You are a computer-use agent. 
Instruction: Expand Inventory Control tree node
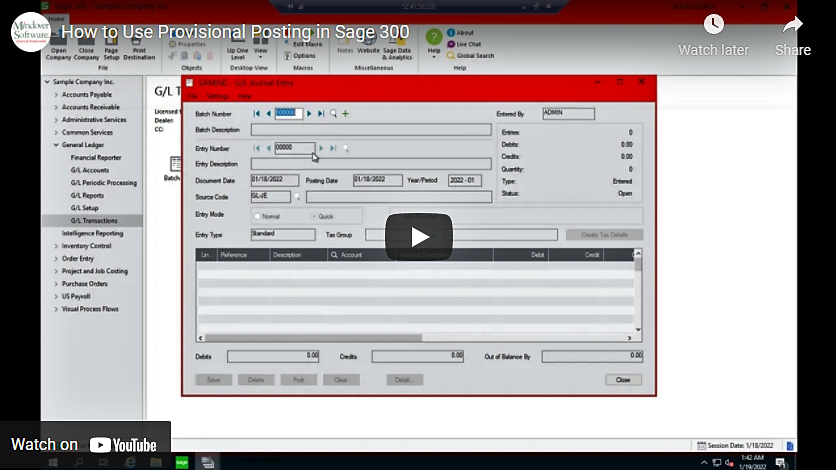pos(56,246)
